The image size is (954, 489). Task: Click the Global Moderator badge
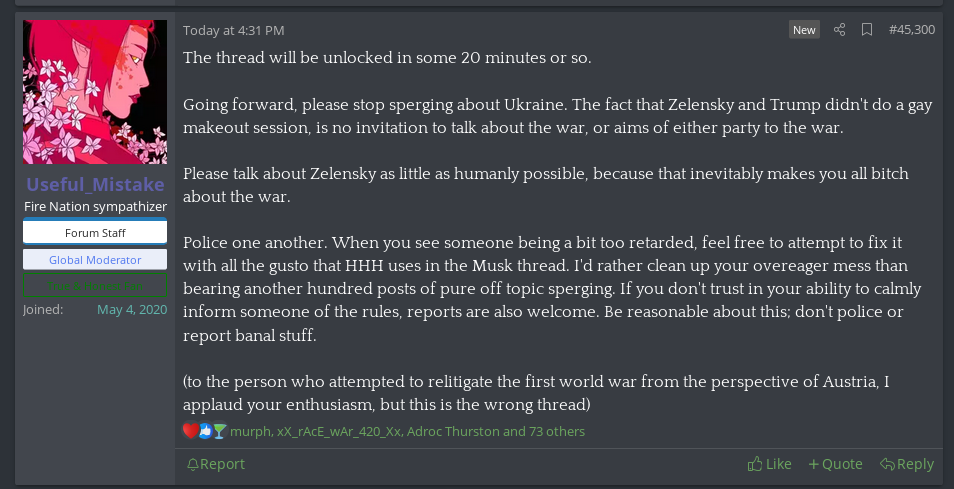95,260
